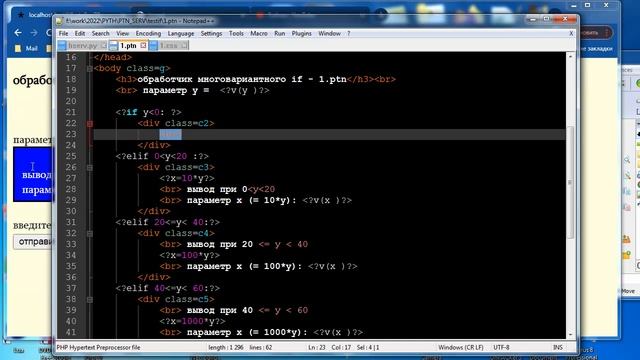The height and width of the screenshot is (360, 640).
Task: Click line number 21 in the margin
Action: click(71, 112)
